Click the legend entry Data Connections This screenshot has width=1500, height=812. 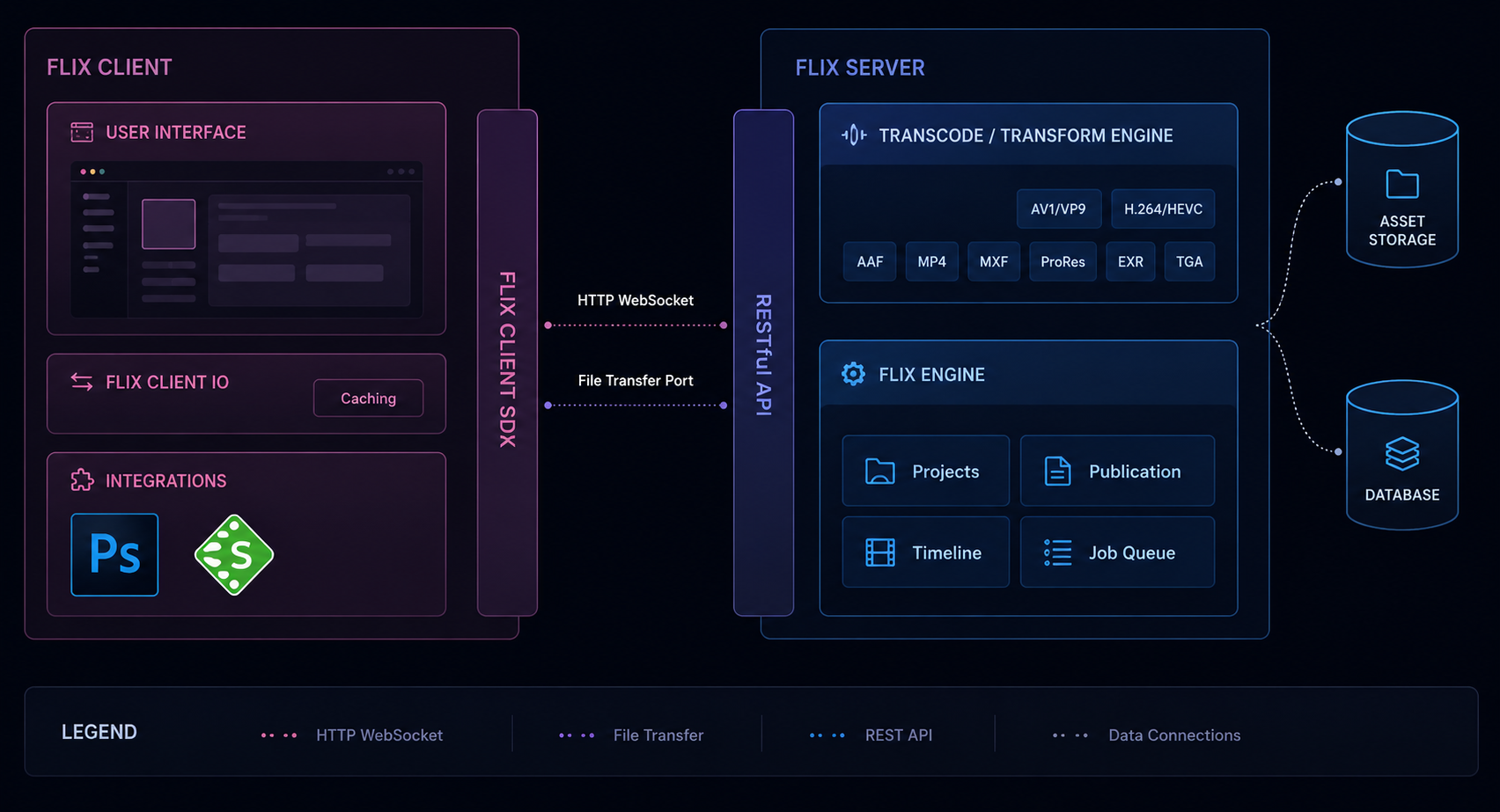[1174, 735]
